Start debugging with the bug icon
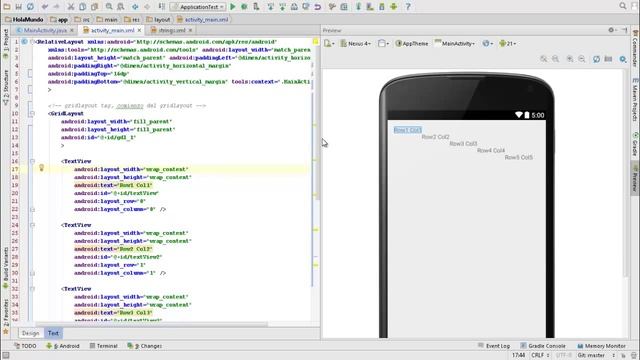The image size is (640, 360). click(244, 7)
